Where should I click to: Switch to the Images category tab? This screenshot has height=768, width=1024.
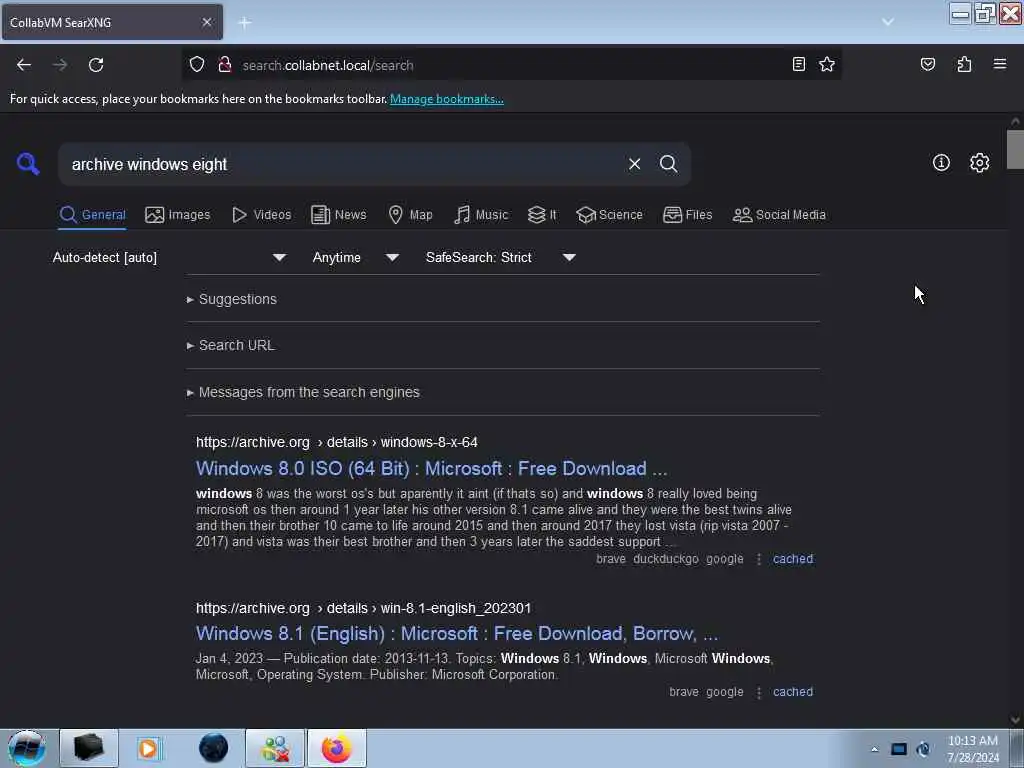pyautogui.click(x=178, y=215)
